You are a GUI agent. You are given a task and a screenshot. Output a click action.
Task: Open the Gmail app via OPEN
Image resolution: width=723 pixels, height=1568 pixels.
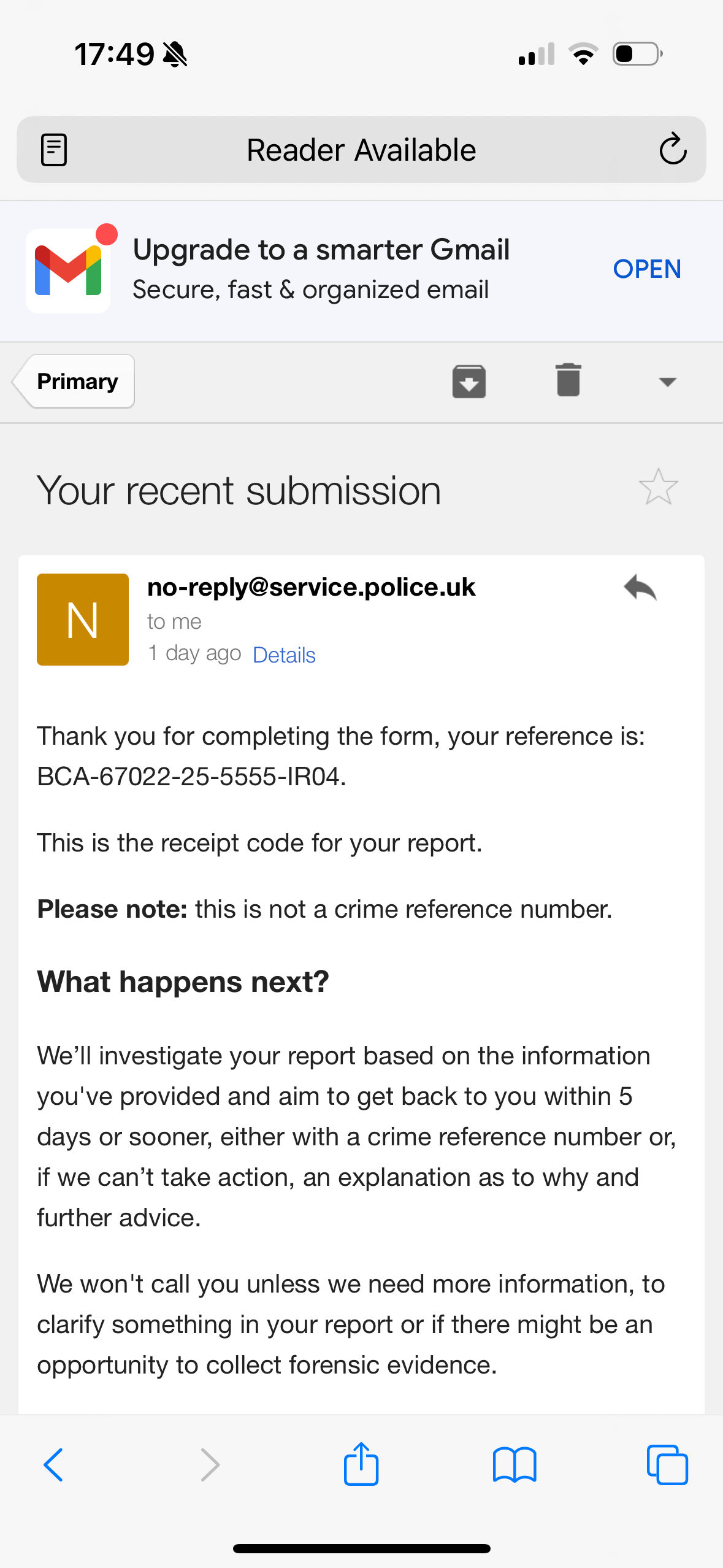[x=647, y=269]
